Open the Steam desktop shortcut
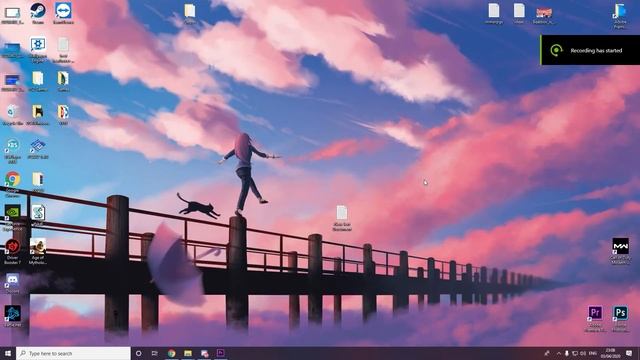 point(38,13)
